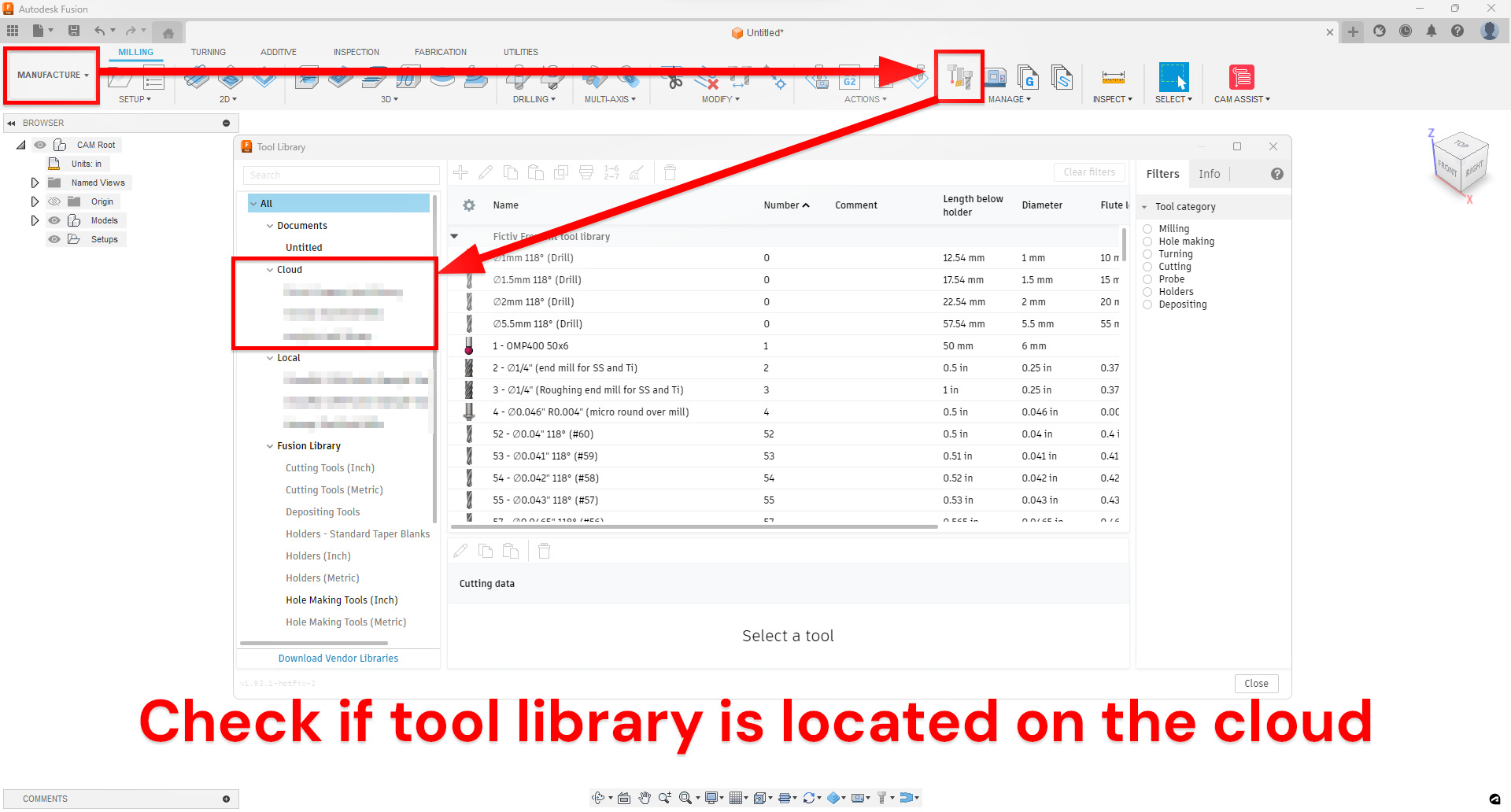The height and width of the screenshot is (812, 1511).
Task: Select the Milling tool category radio
Action: [x=1147, y=229]
